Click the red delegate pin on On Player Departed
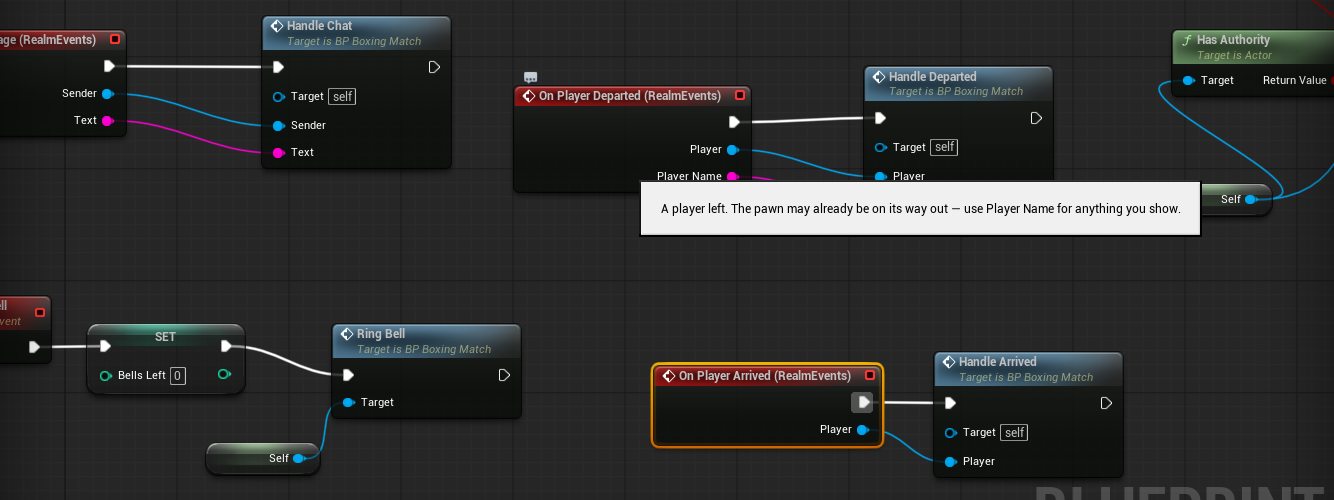 pos(740,96)
